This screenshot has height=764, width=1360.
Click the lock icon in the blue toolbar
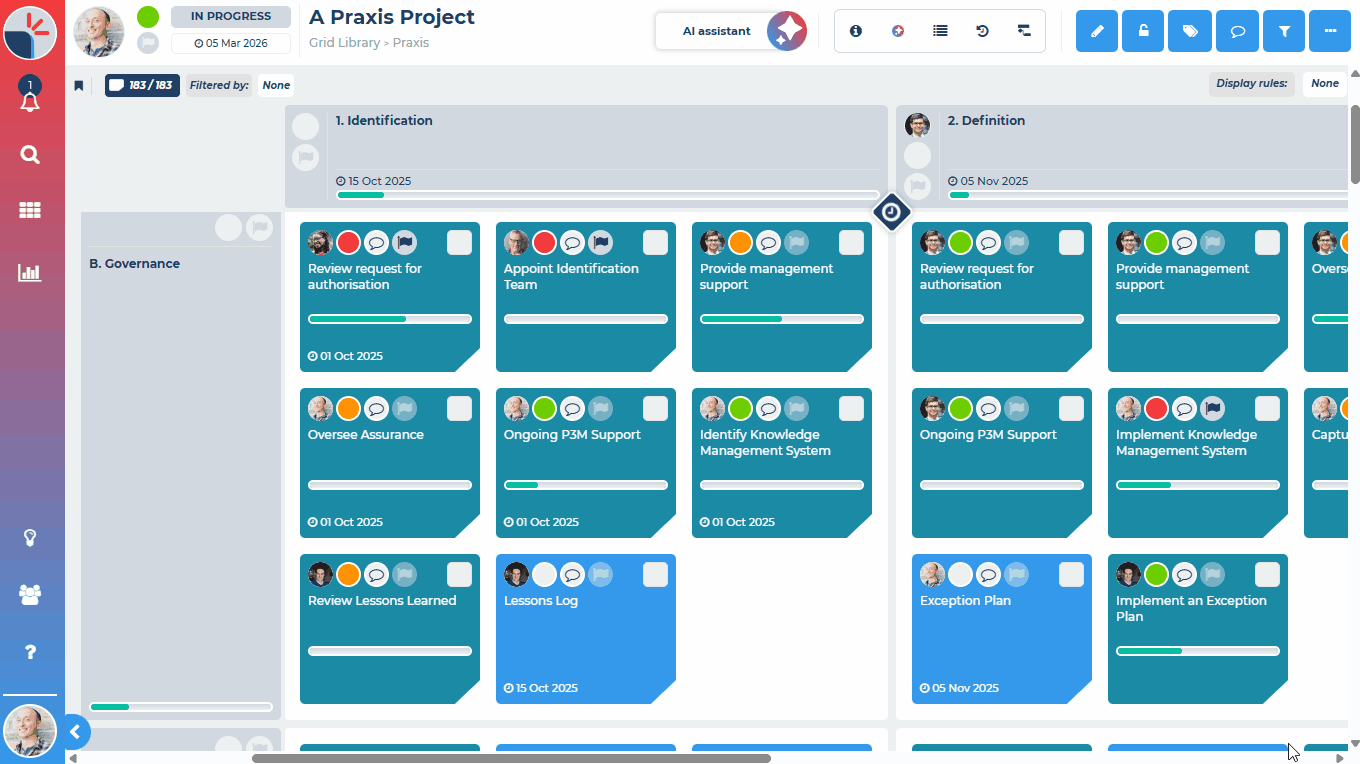click(x=1143, y=31)
